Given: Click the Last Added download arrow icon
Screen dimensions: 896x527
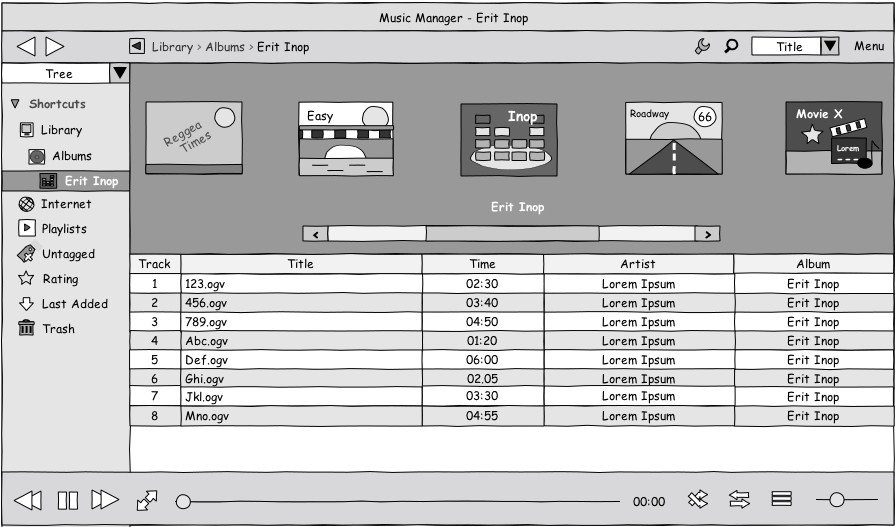Looking at the screenshot, I should 26,304.
